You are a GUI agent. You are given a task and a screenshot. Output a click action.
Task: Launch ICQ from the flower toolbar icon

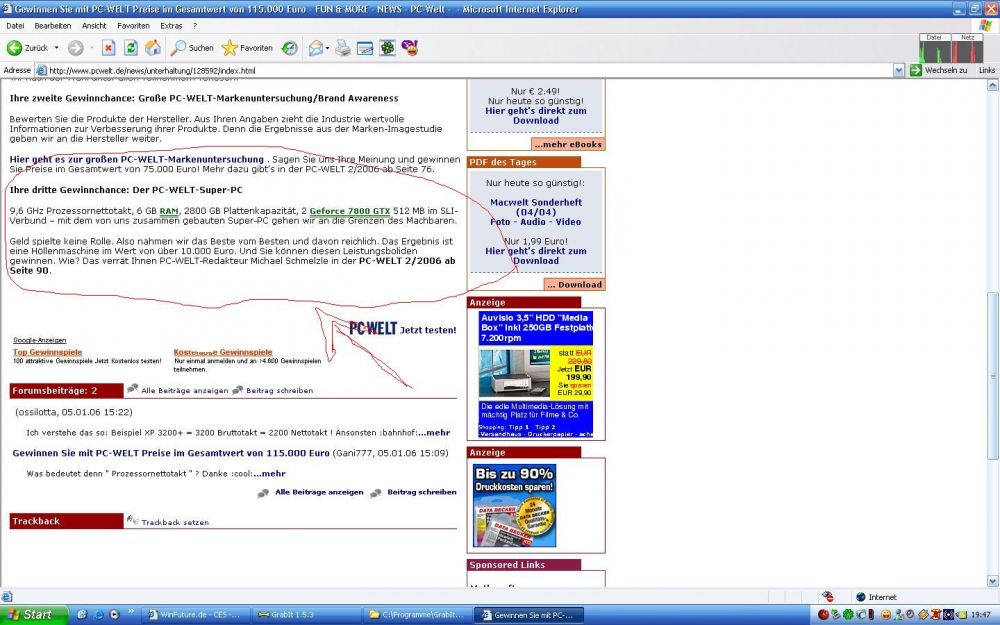(x=387, y=48)
